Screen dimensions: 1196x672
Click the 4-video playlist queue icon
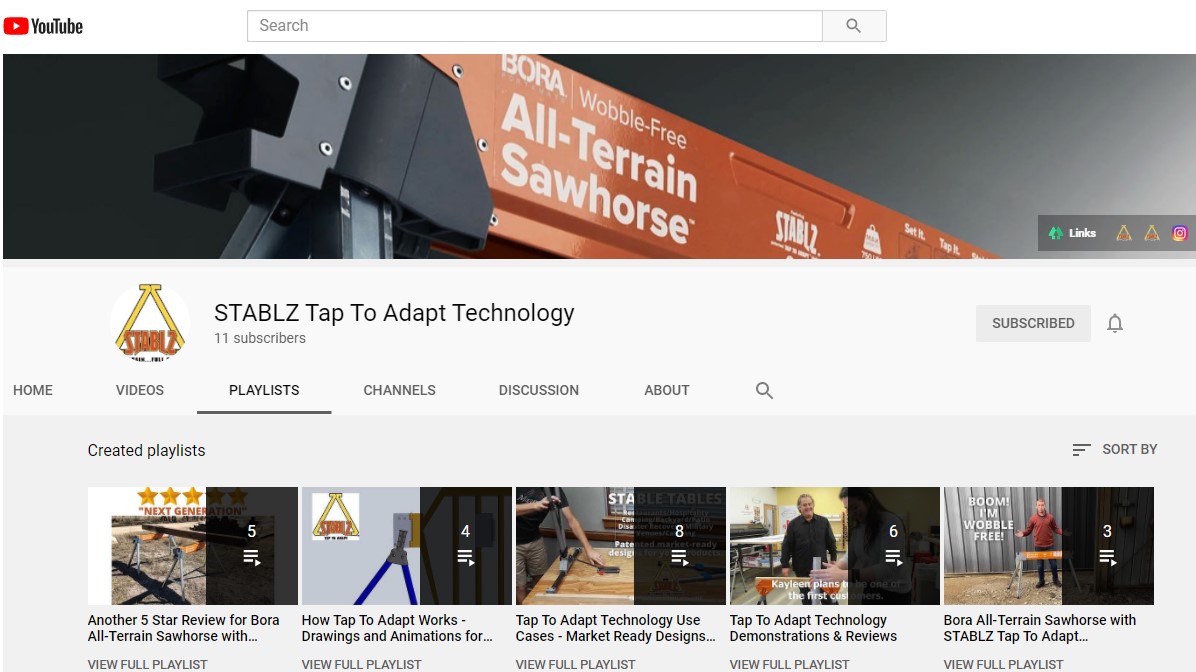tap(465, 558)
